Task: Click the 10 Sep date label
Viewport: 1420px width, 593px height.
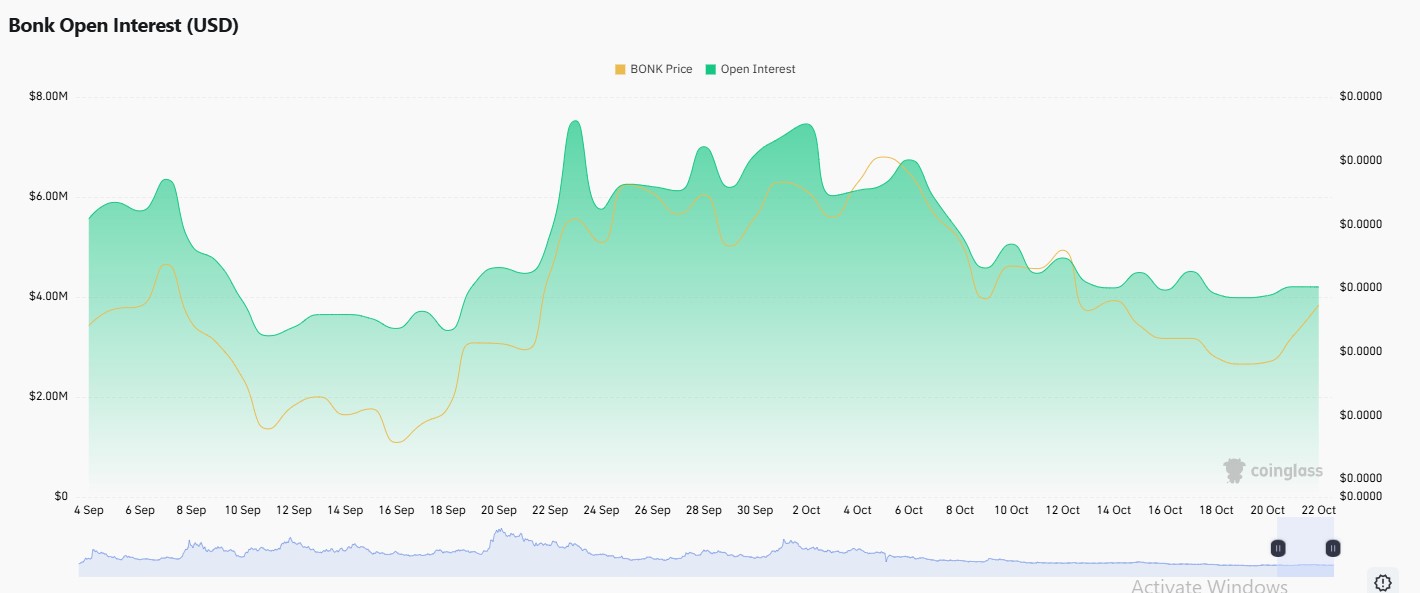Action: pos(243,510)
